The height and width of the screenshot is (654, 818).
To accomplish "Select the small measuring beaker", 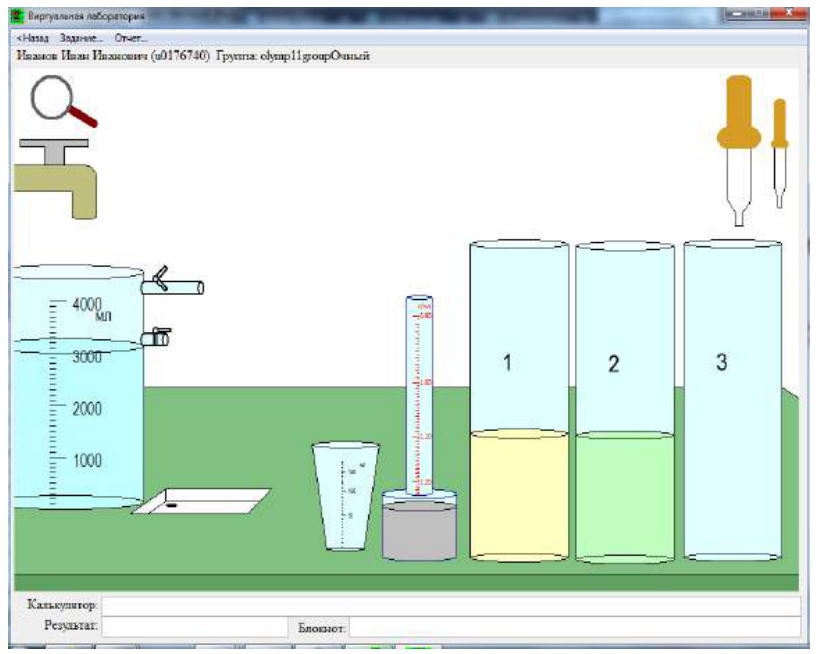I will pos(345,496).
